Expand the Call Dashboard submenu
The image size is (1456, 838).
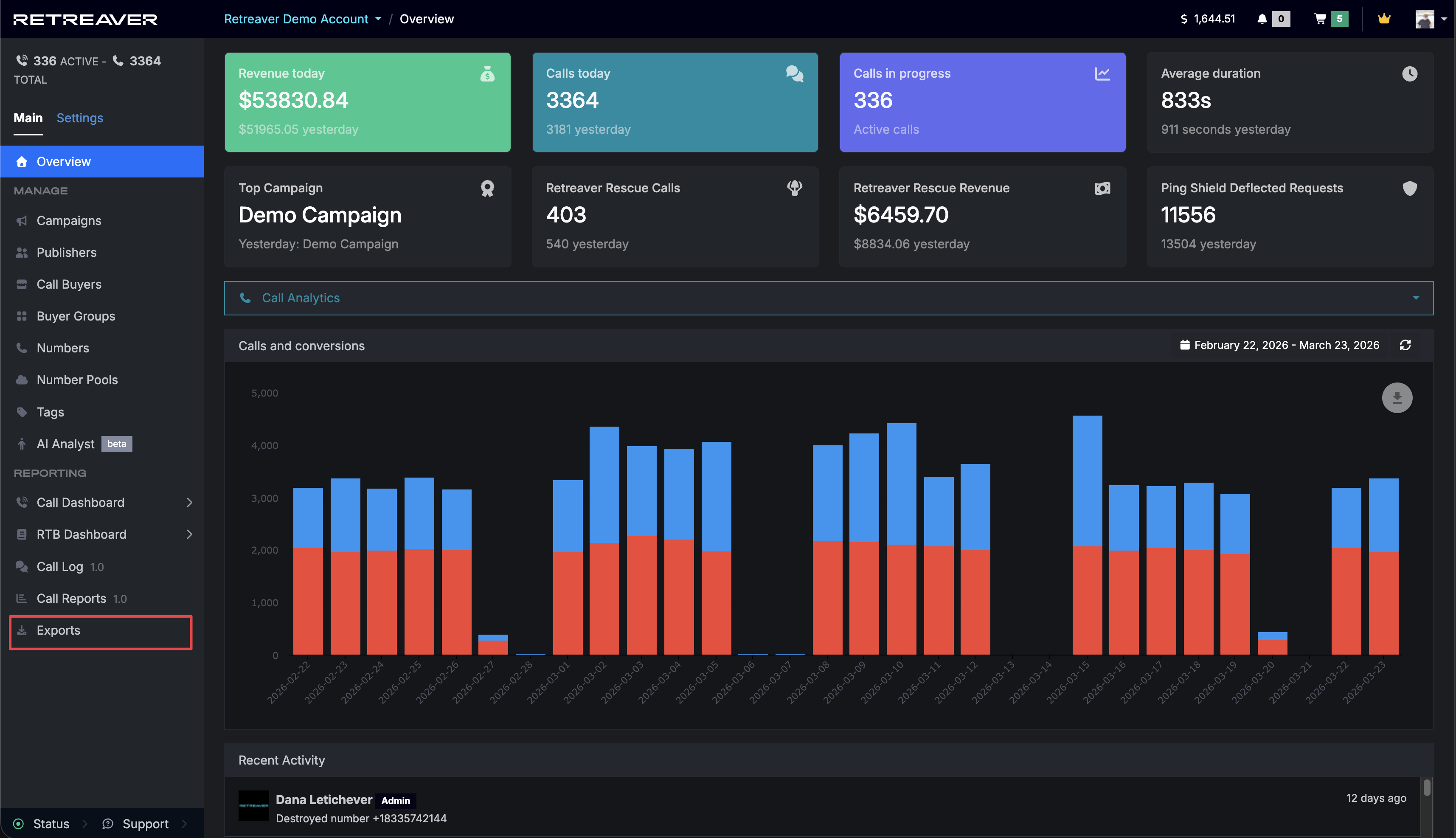tap(189, 503)
